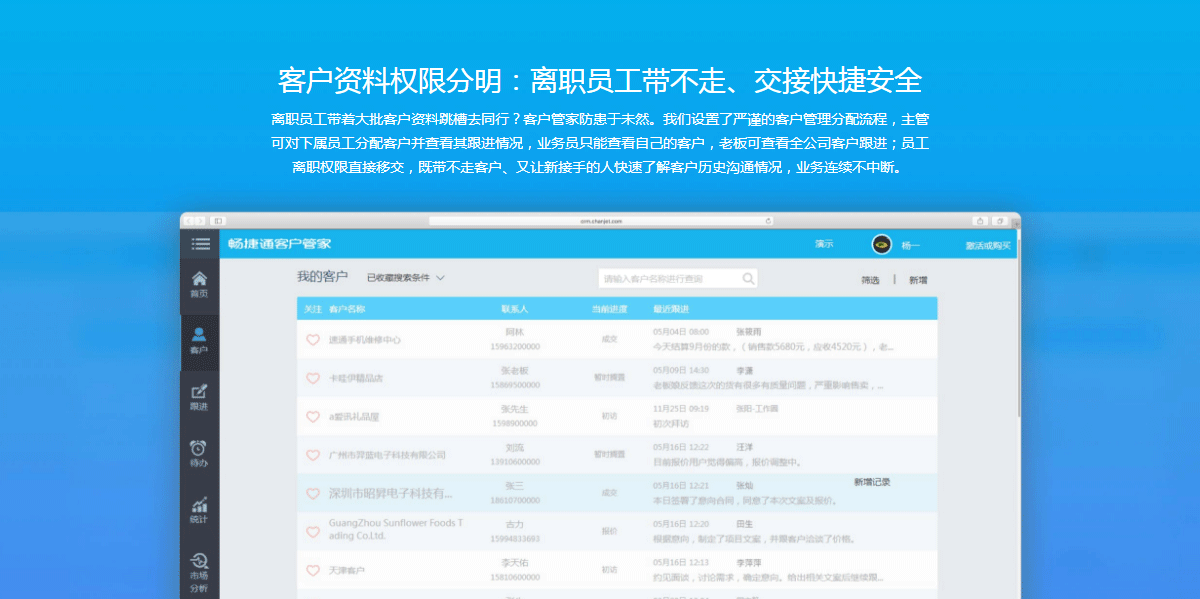Click the search magnifier icon
This screenshot has width=1200, height=599.
[748, 279]
